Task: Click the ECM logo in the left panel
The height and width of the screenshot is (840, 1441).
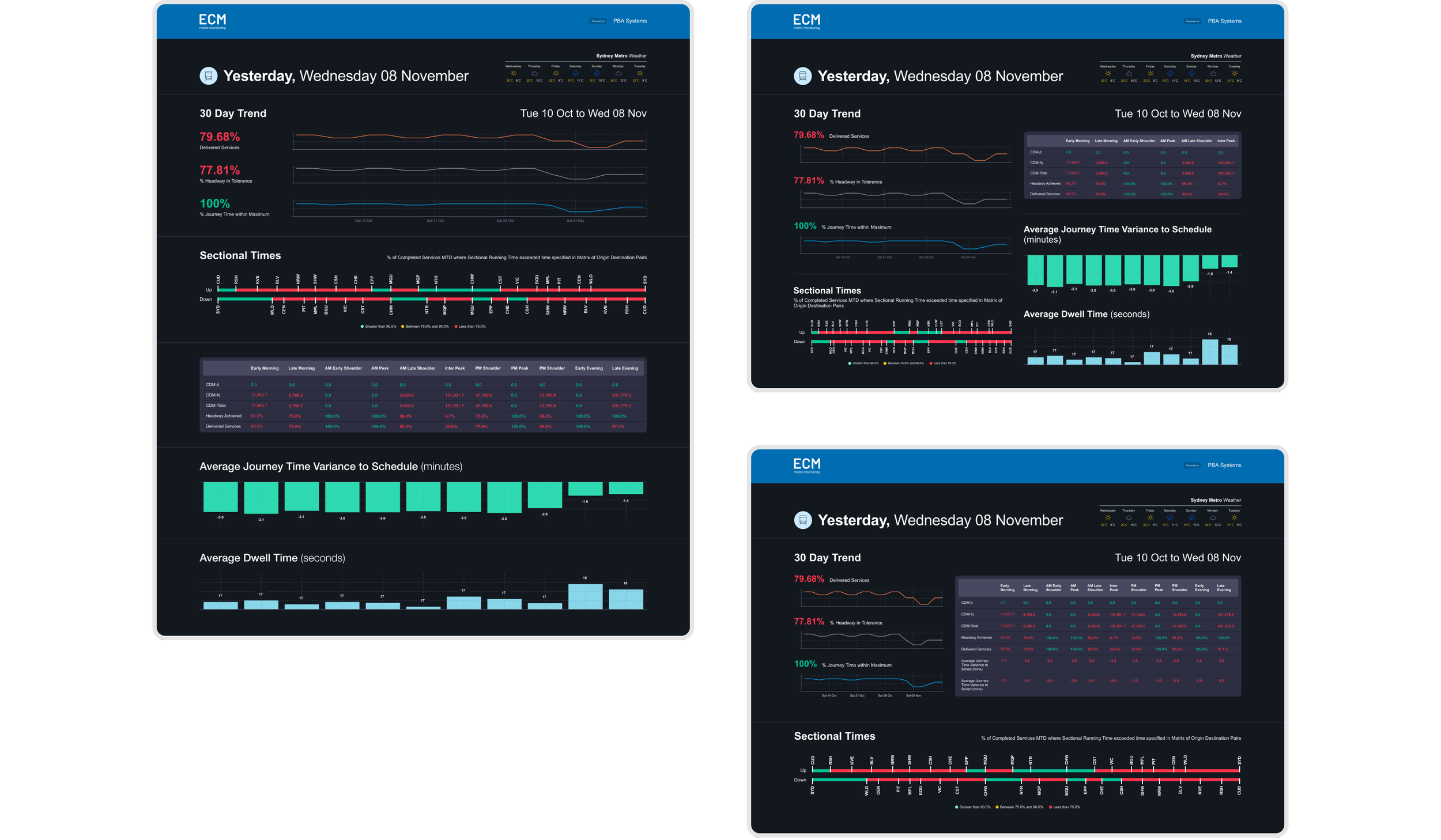Action: pos(212,21)
